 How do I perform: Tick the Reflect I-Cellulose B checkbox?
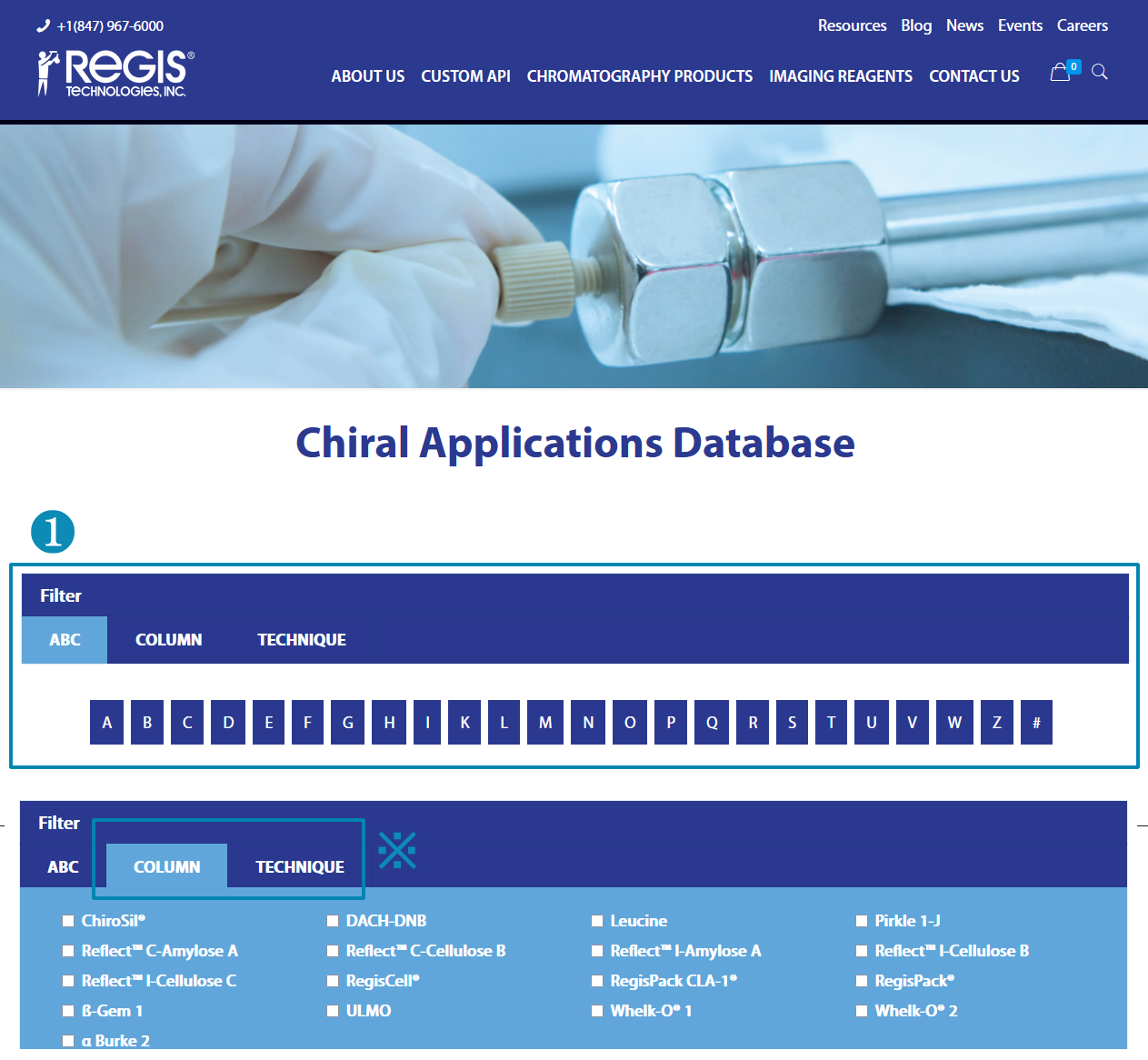point(862,951)
